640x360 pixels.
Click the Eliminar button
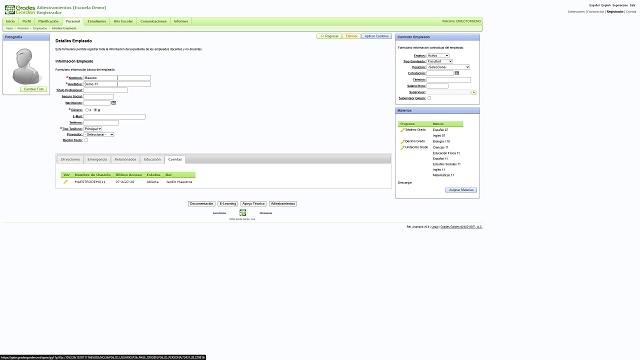tap(351, 36)
